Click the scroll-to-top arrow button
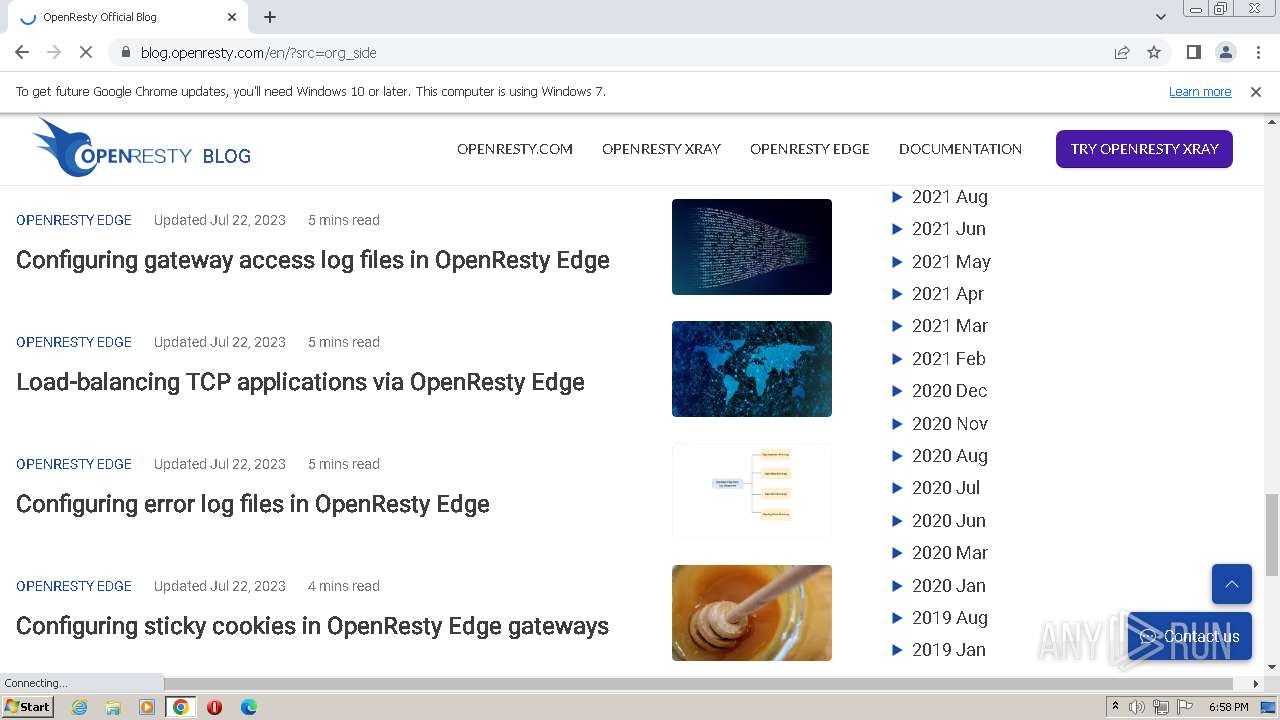Screen dimensions: 1280x720 click(x=1232, y=584)
